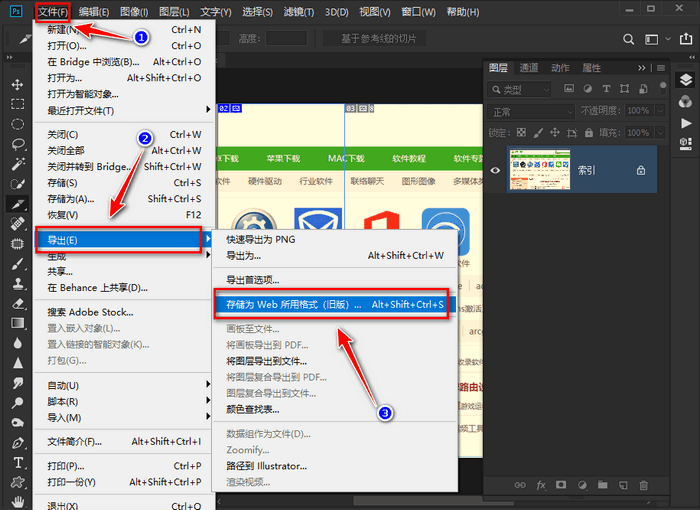Add a layer mask from Layers panel

pos(561,485)
